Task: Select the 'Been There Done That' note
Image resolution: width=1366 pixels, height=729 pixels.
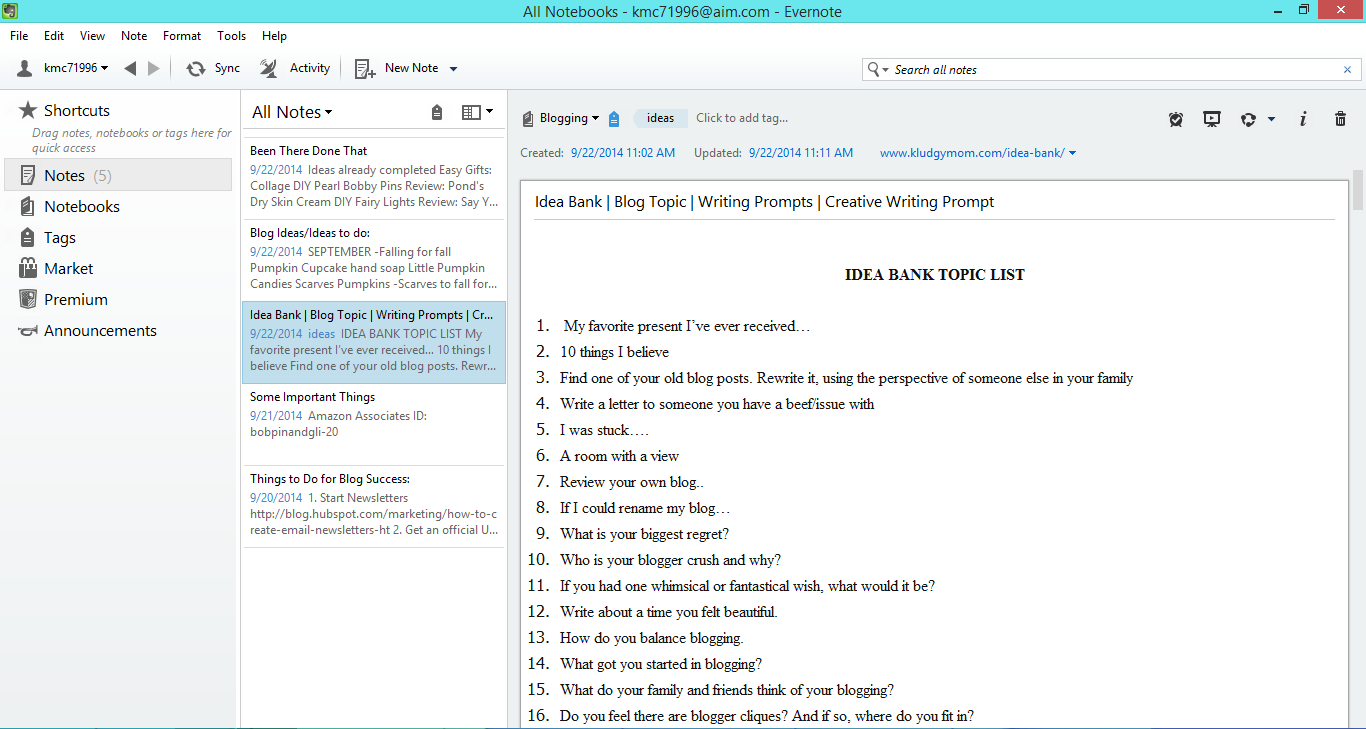Action: pyautogui.click(x=374, y=176)
